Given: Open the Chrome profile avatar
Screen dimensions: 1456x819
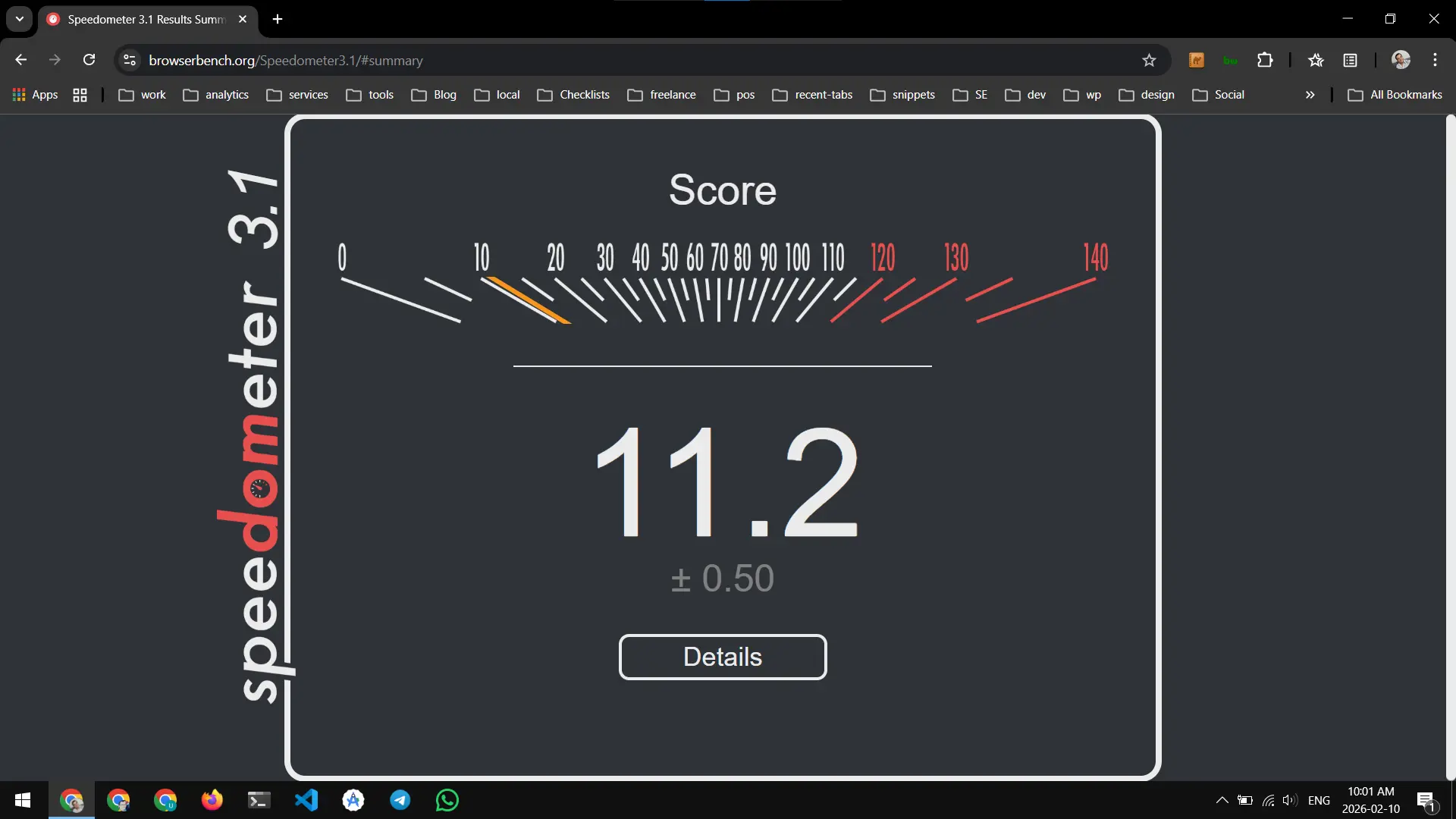Looking at the screenshot, I should [x=1401, y=60].
